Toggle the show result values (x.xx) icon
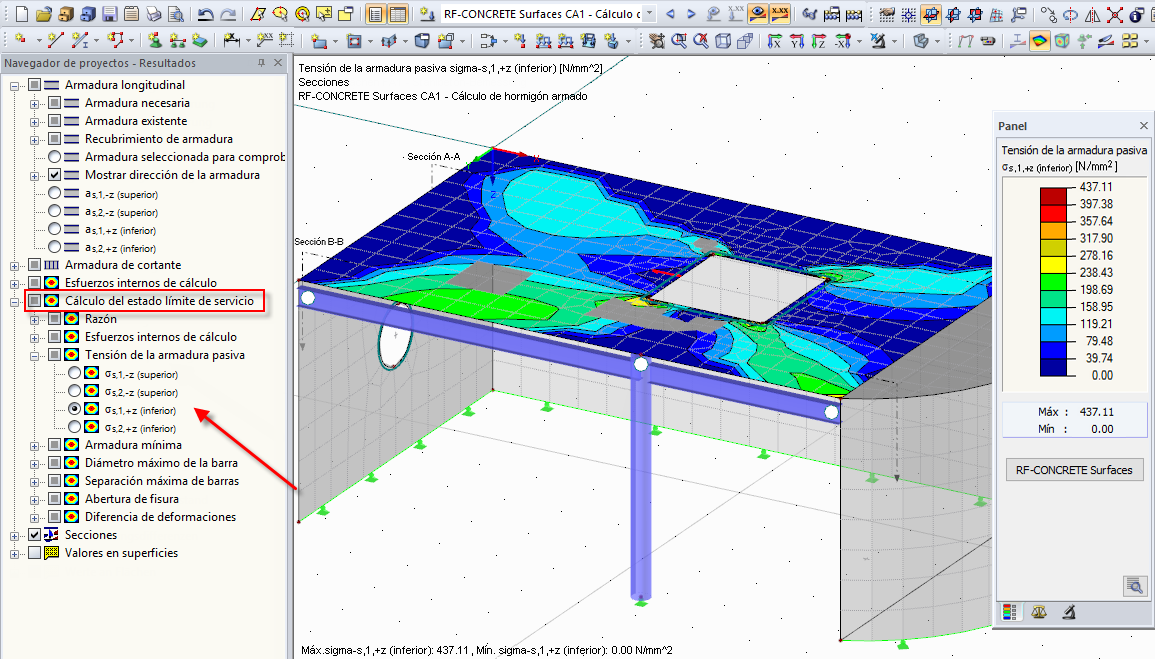This screenshot has width=1155, height=659. click(781, 14)
